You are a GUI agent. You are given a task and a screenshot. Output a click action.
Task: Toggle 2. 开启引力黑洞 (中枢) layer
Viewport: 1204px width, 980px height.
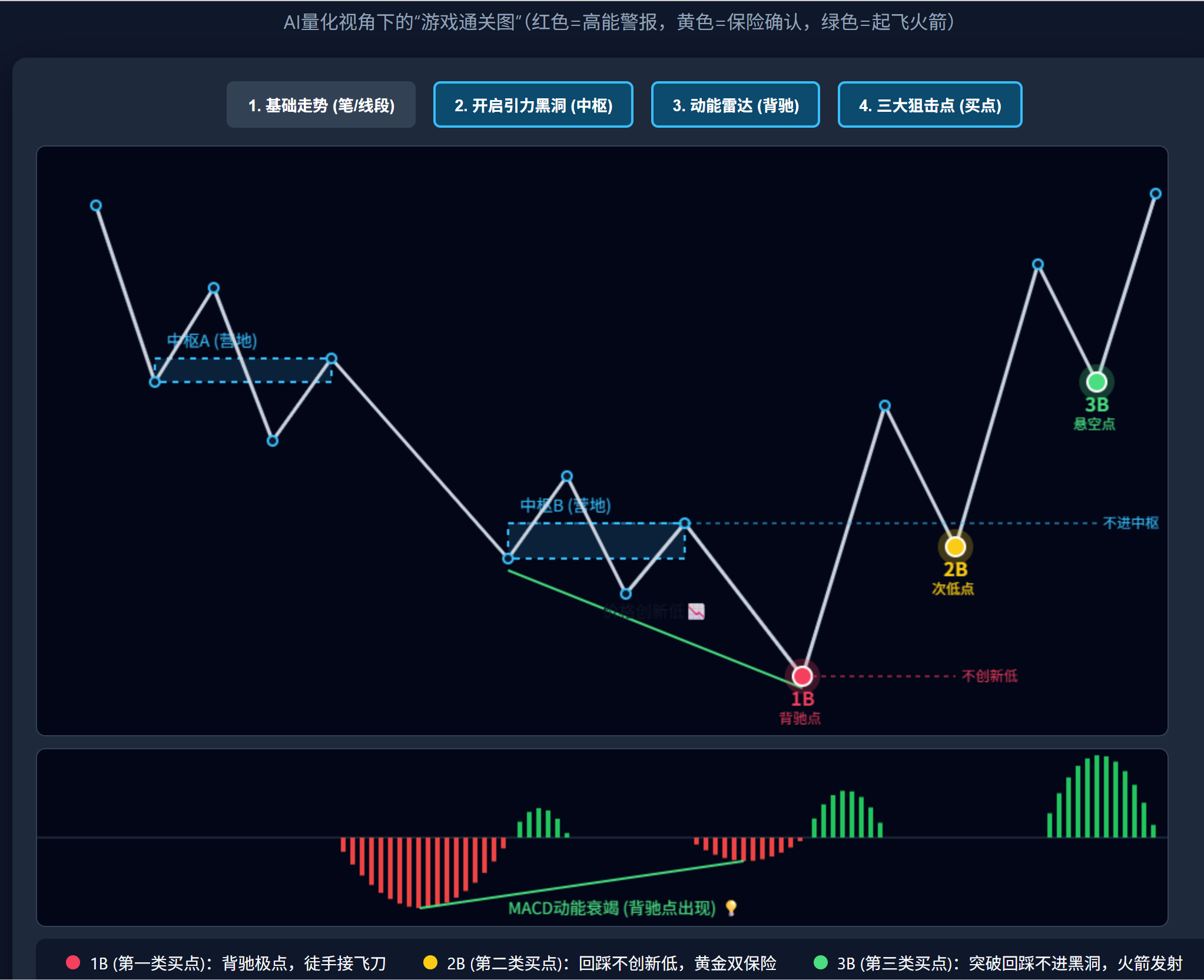pyautogui.click(x=533, y=105)
